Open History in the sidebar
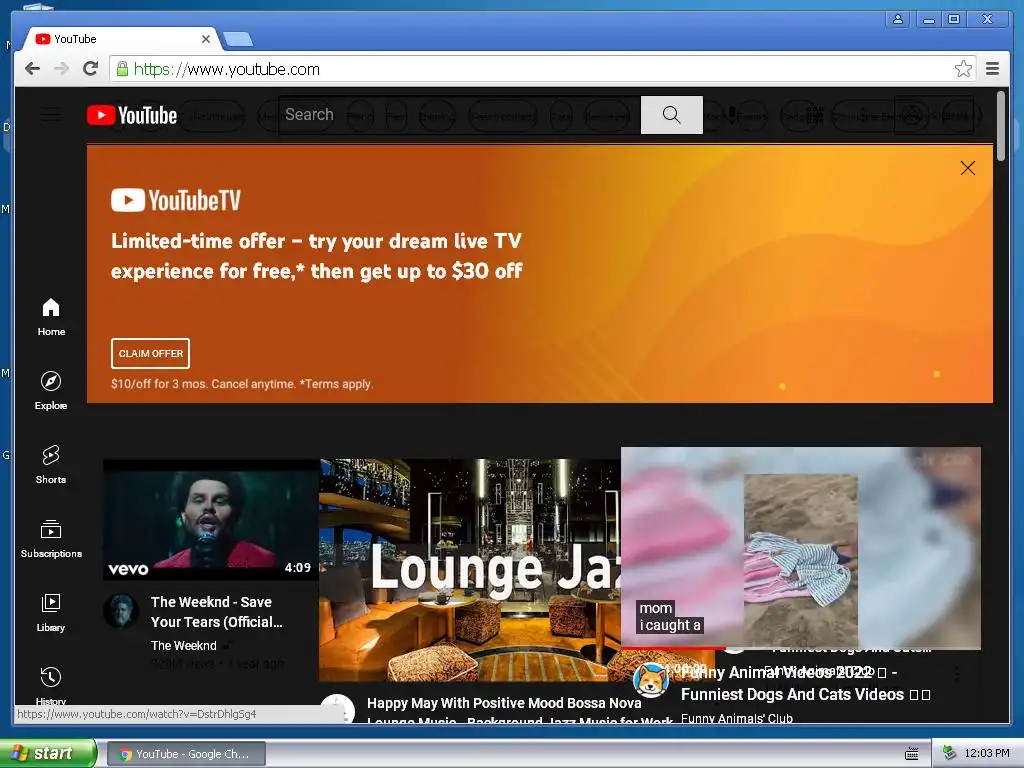Viewport: 1024px width, 768px height. pyautogui.click(x=51, y=686)
